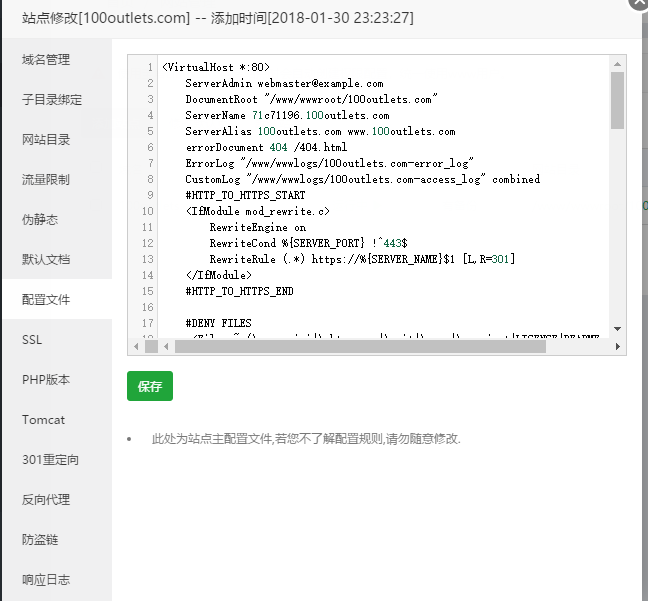Click the leftmost arrow in editor bottom bar
The image size is (648, 601).
(136, 346)
